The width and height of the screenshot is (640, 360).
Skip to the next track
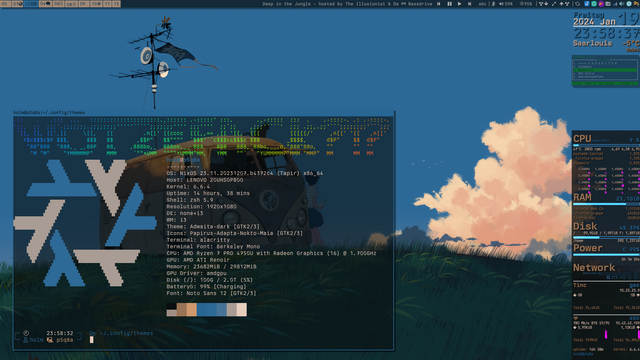469,4
